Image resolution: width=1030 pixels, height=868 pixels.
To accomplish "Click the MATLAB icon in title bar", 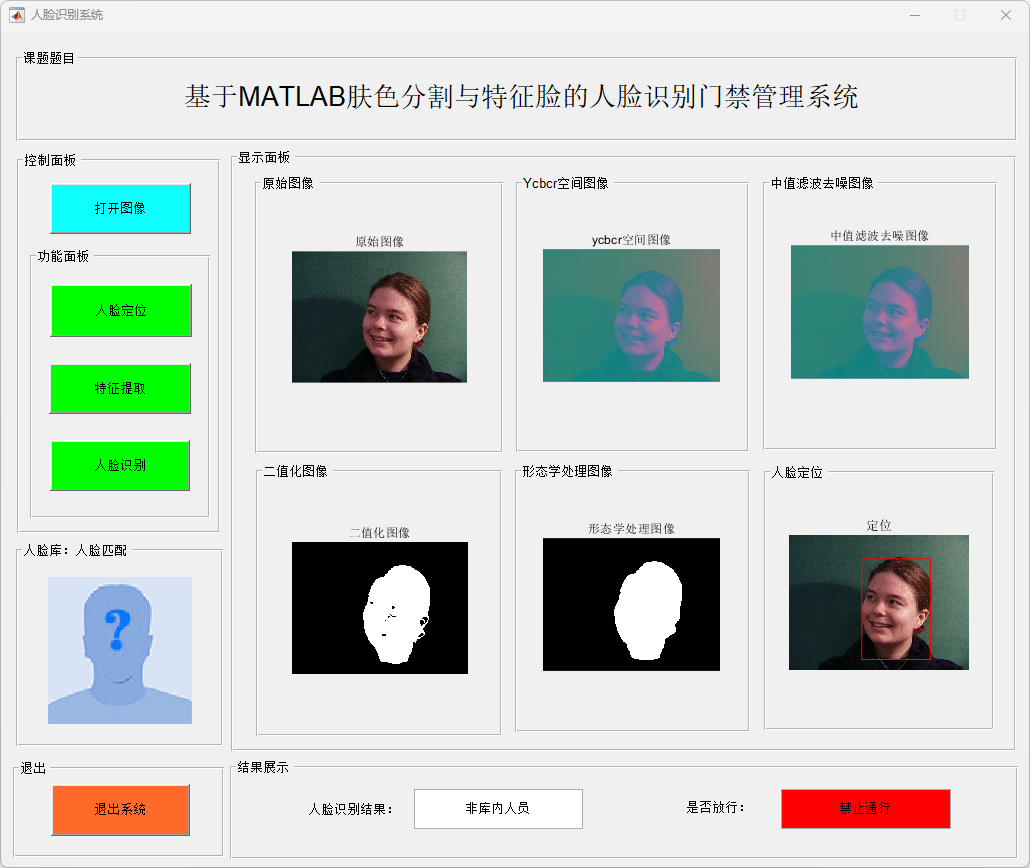I will point(16,15).
